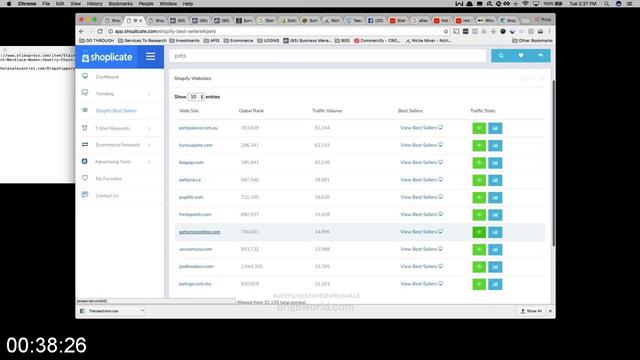Viewport: 640px width, 360px height.
Task: Open Contact Us in sidebar
Action: 107,196
